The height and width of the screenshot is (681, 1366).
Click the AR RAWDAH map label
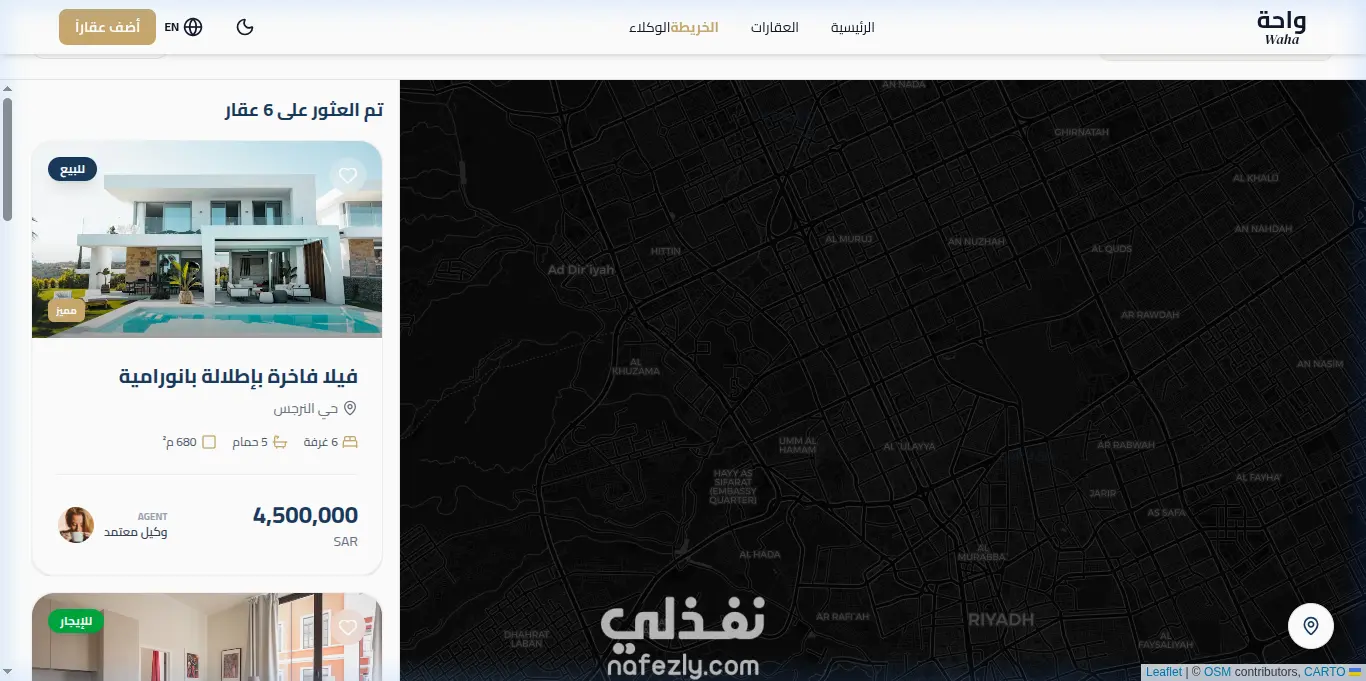point(1150,315)
